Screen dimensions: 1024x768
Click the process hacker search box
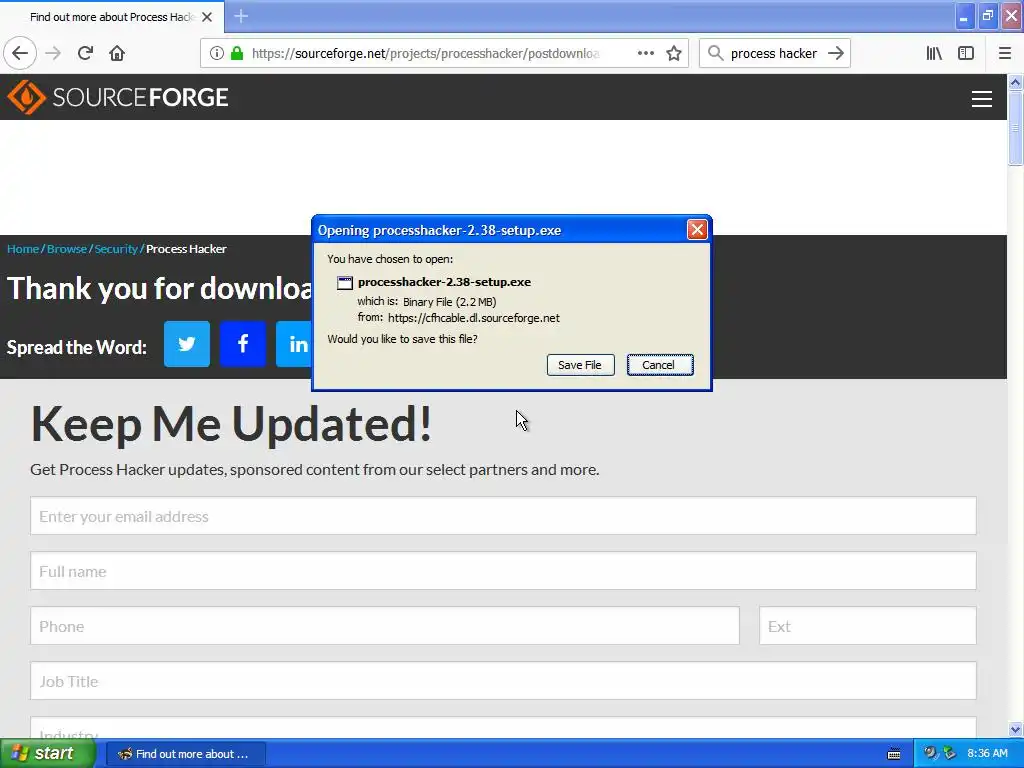774,54
